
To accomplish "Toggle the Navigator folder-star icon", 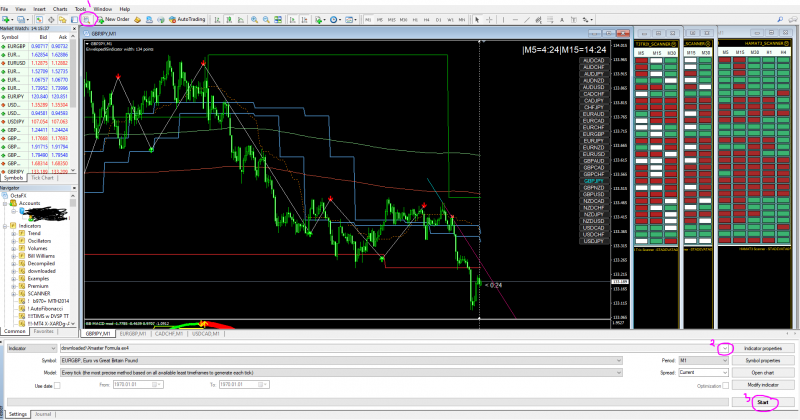I will [x=63, y=19].
